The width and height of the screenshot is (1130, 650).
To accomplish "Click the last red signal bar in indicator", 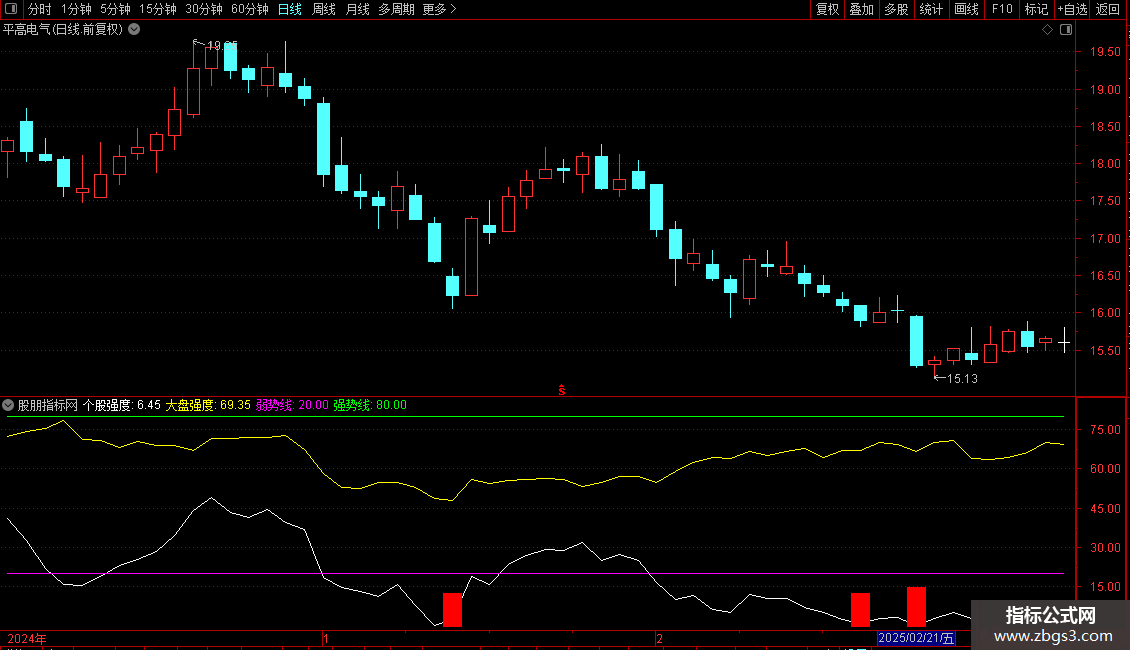I will 916,607.
